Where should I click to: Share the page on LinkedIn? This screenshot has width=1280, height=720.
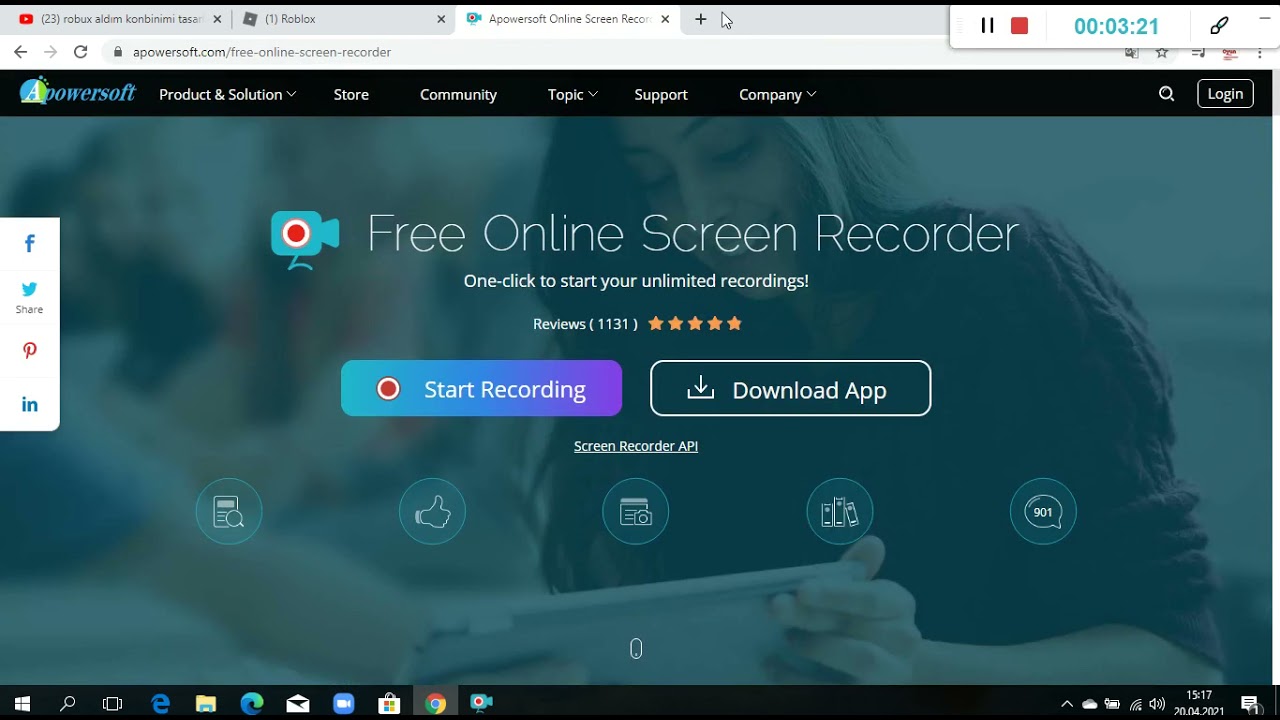click(x=30, y=404)
